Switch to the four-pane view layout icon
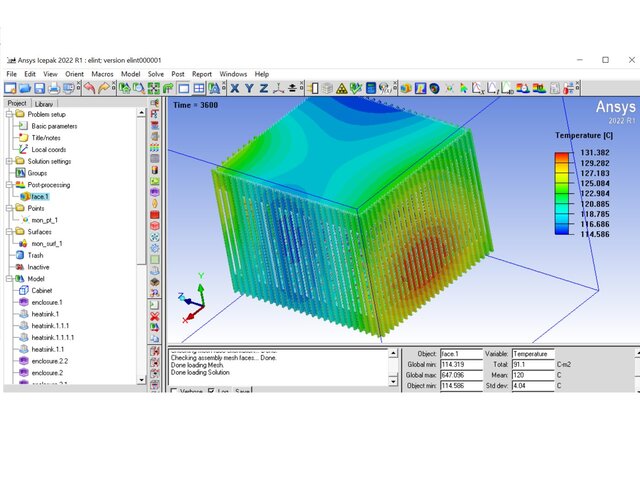 point(199,88)
